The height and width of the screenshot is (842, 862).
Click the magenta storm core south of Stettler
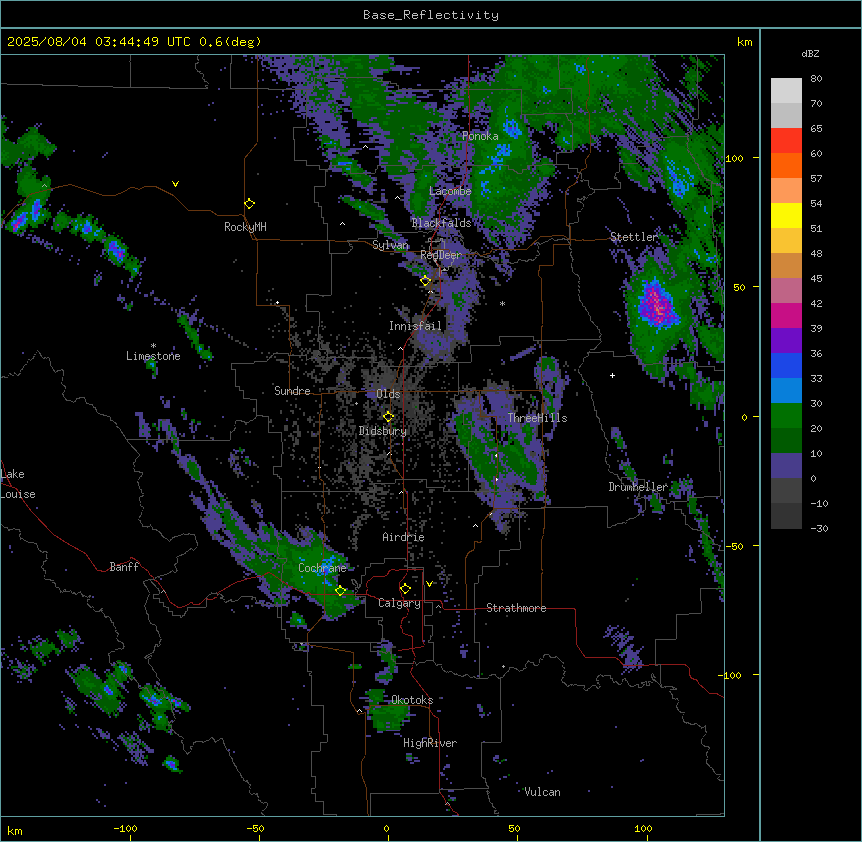(656, 304)
